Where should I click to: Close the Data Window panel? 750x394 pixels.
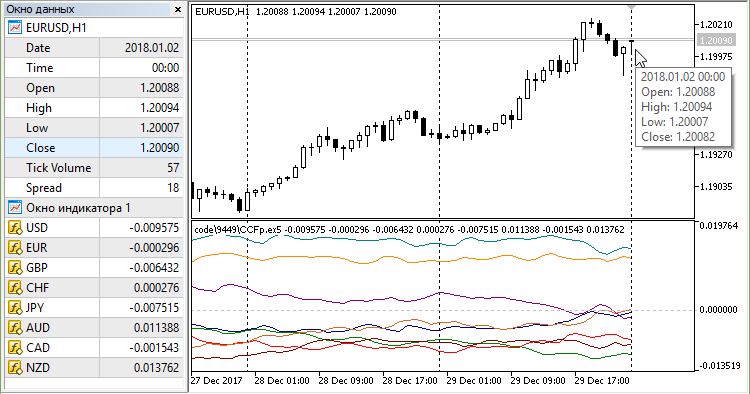coord(178,10)
